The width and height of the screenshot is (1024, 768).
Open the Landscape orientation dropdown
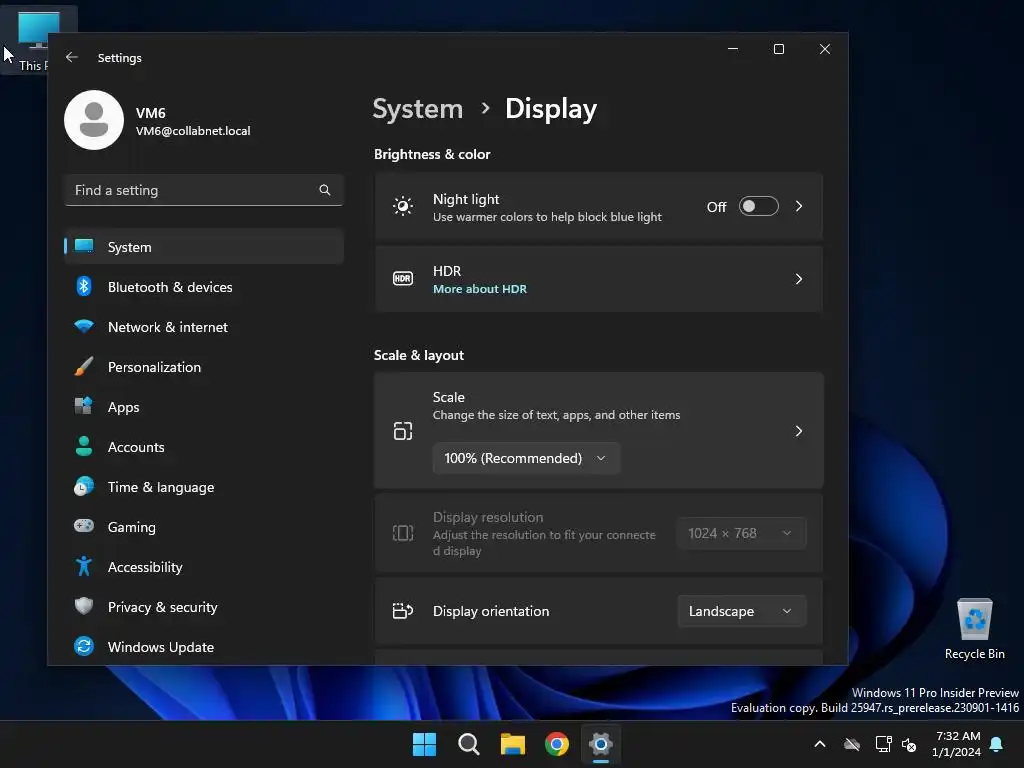click(741, 611)
